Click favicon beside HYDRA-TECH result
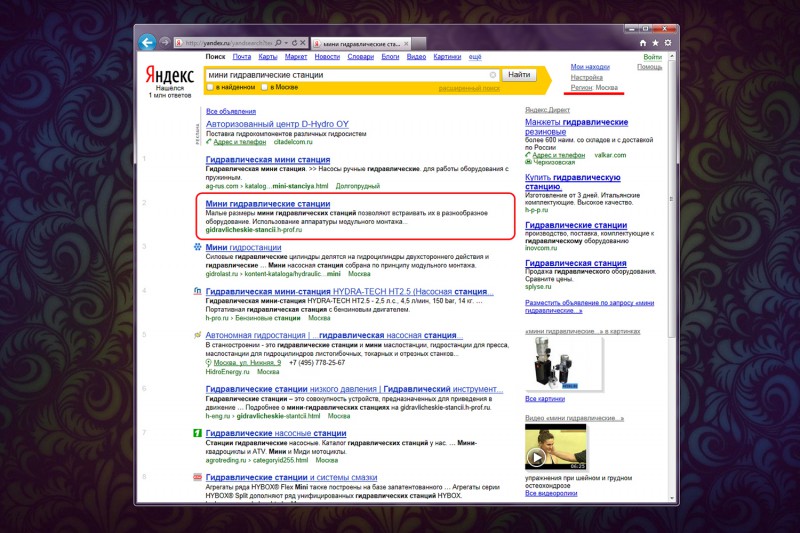 pyautogui.click(x=197, y=291)
